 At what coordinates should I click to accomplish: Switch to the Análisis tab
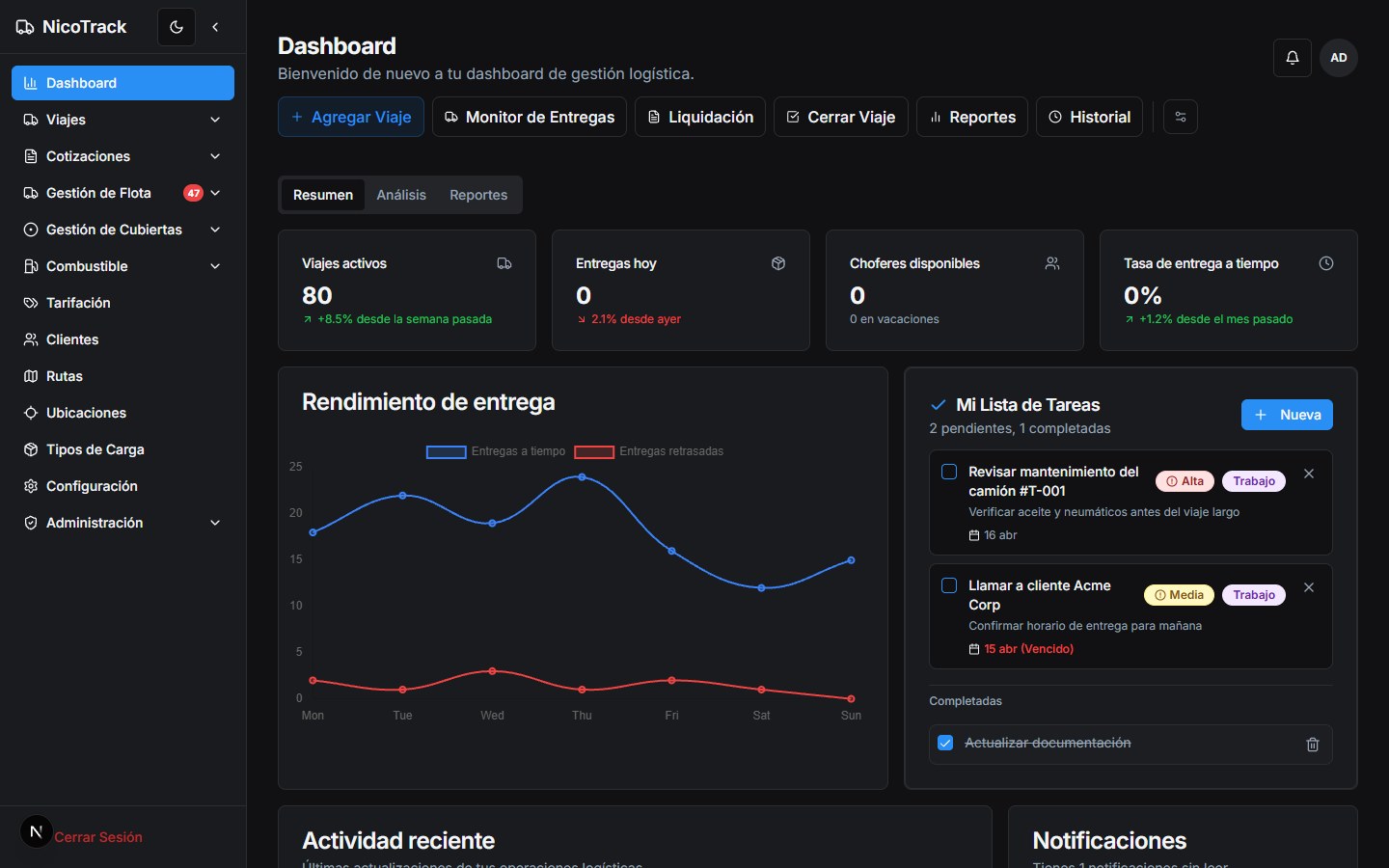[401, 195]
